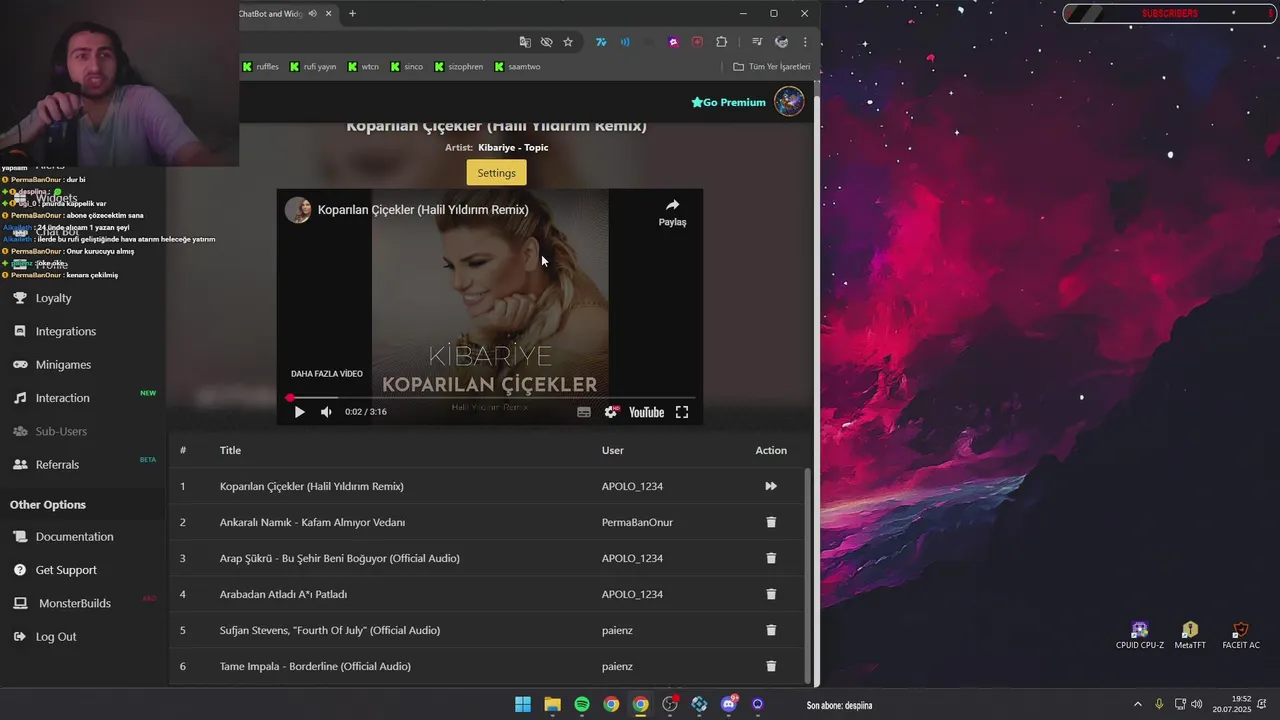Open a new browser tab

click(x=352, y=14)
